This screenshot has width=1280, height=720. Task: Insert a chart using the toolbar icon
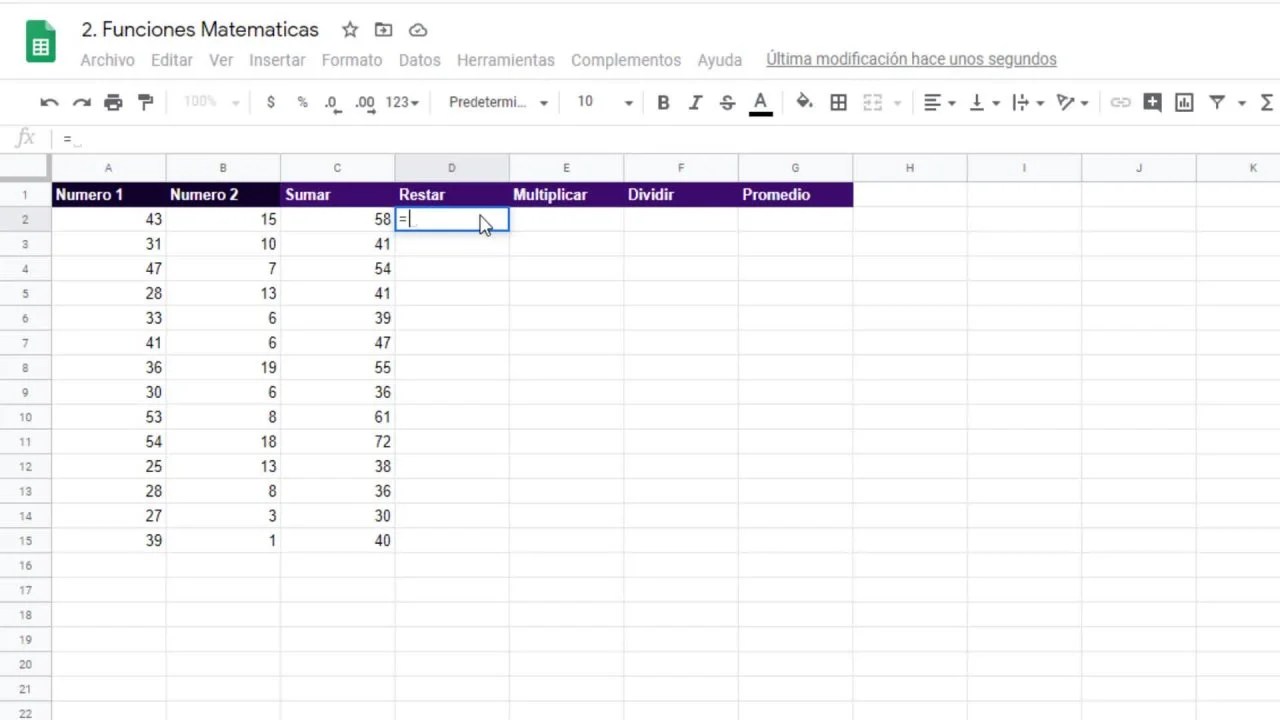[1184, 102]
